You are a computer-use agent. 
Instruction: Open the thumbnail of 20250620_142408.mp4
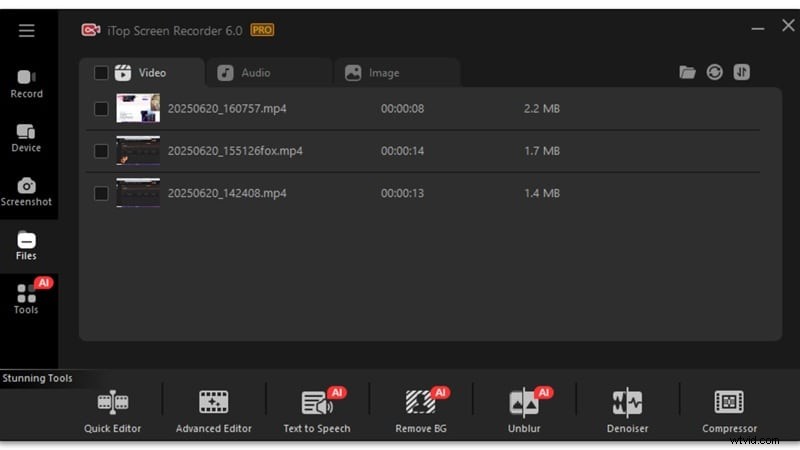(x=138, y=193)
